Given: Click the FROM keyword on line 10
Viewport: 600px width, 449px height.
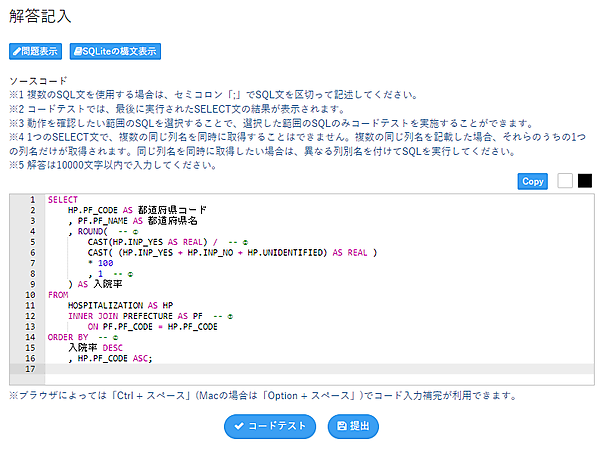Looking at the screenshot, I should click(58, 295).
